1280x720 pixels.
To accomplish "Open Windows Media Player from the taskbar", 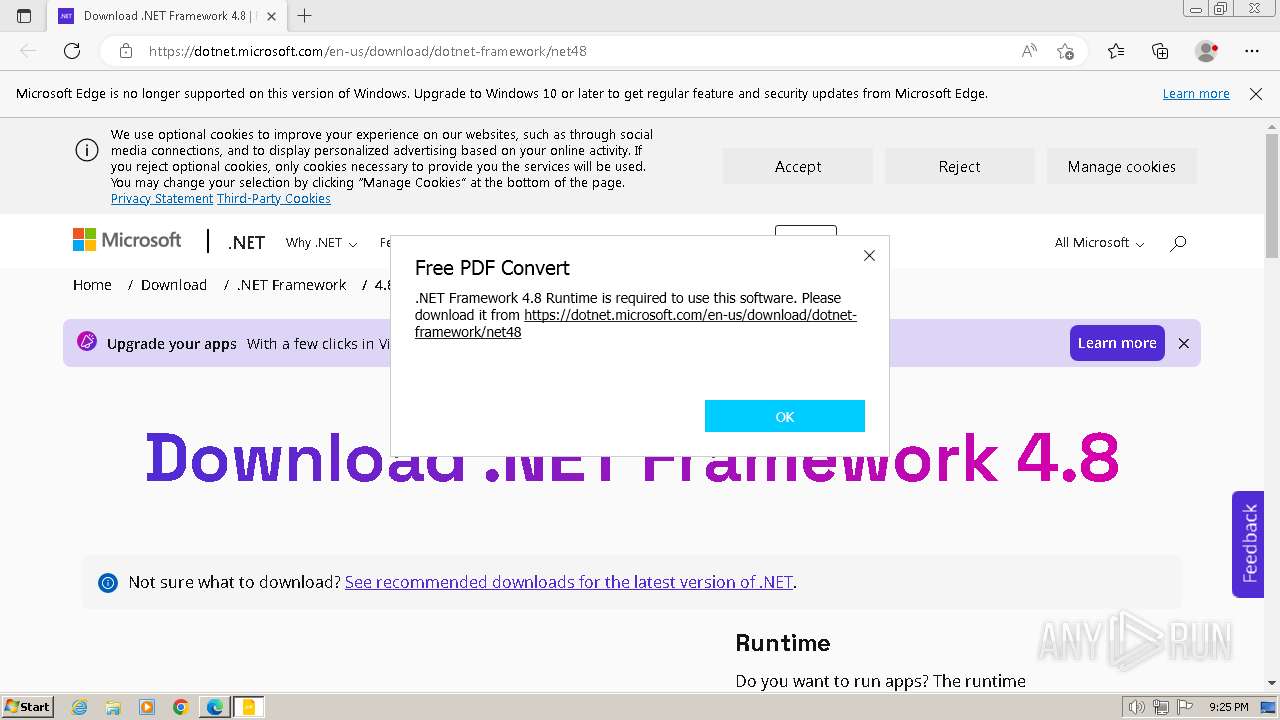I will pos(147,707).
